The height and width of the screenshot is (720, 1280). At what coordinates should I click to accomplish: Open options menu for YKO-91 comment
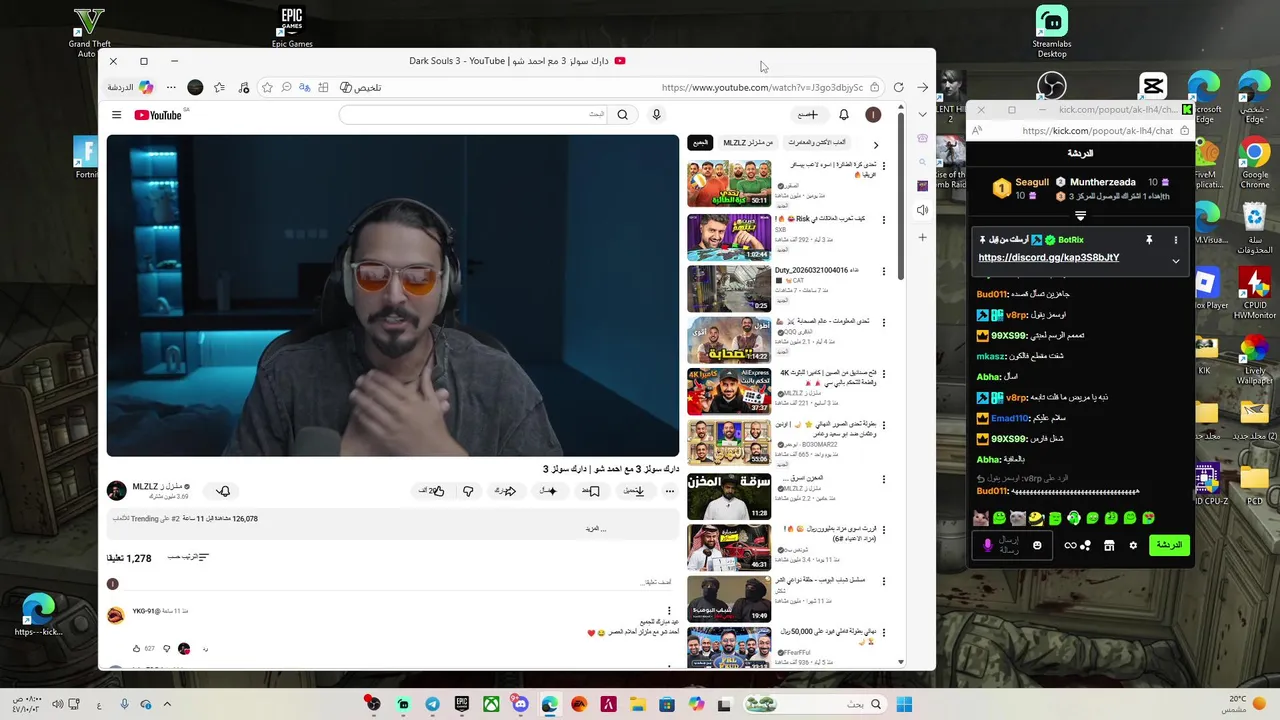669,611
